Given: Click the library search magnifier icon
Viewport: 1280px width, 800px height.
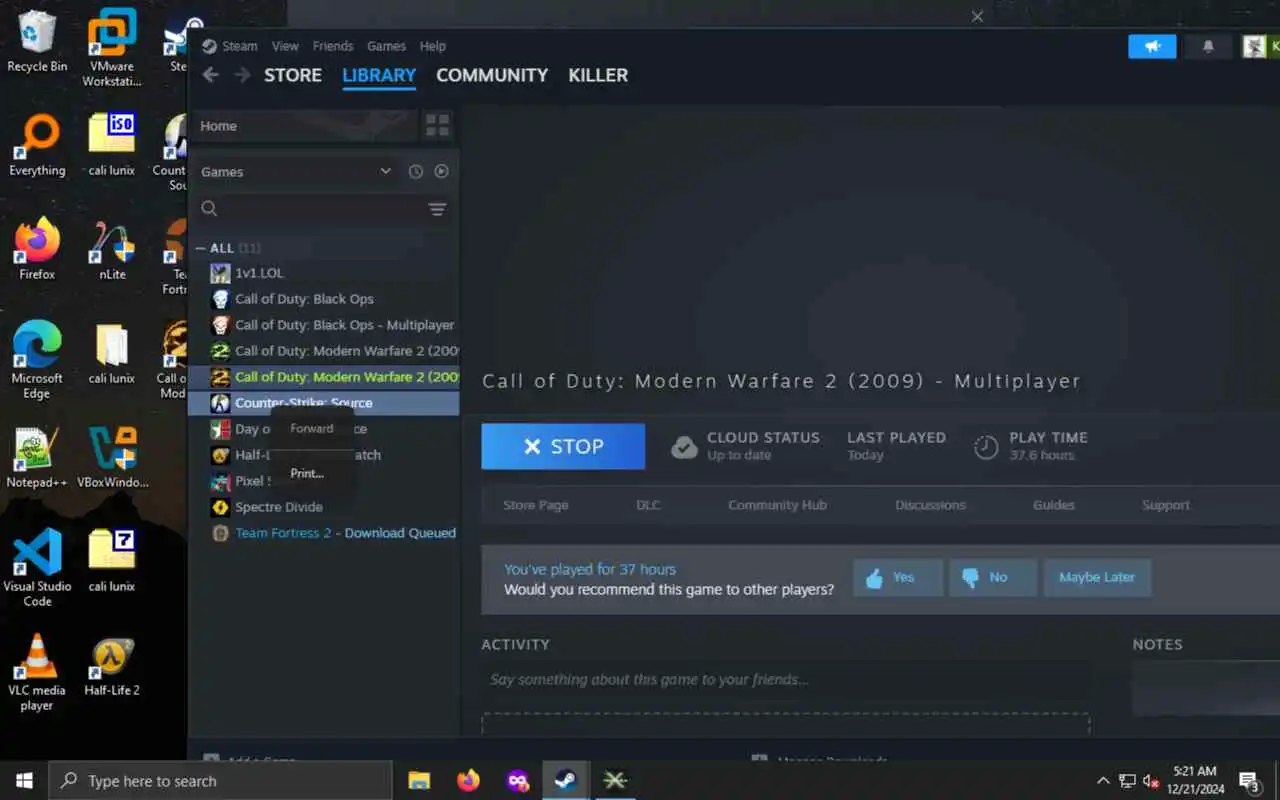Looking at the screenshot, I should tap(209, 209).
